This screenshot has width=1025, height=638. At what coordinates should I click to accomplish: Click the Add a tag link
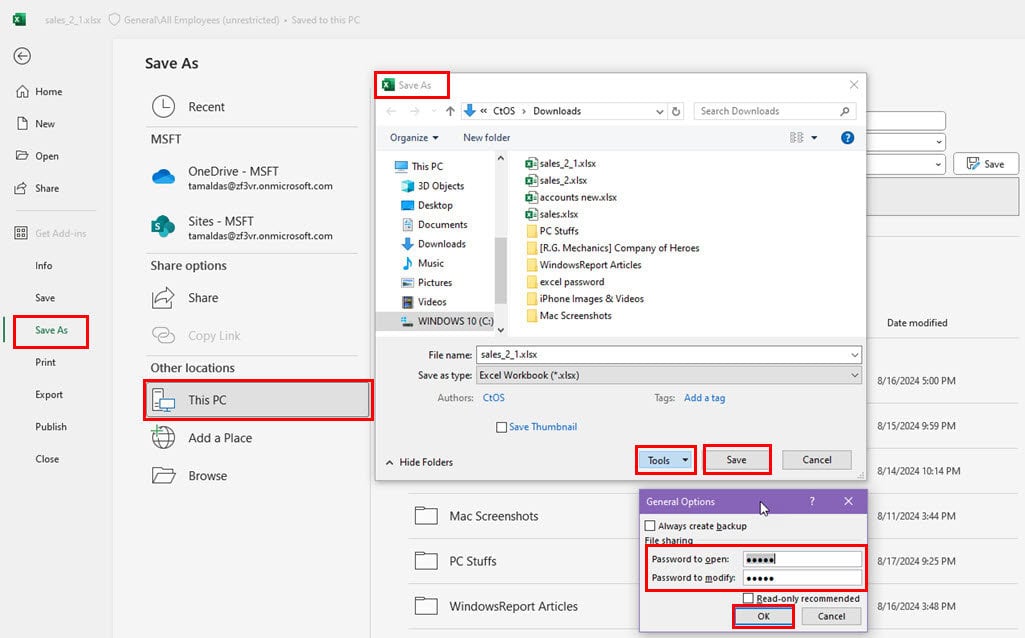[704, 397]
